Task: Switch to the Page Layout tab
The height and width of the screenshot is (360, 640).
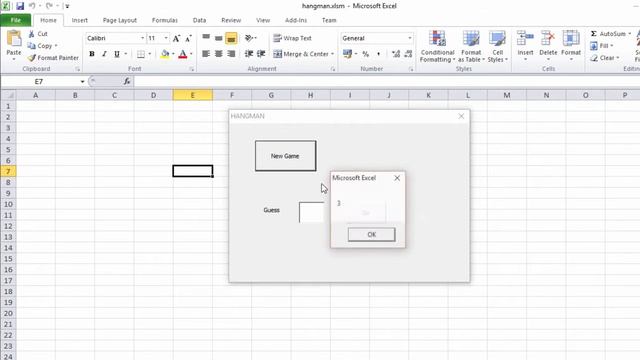Action: pos(120,20)
